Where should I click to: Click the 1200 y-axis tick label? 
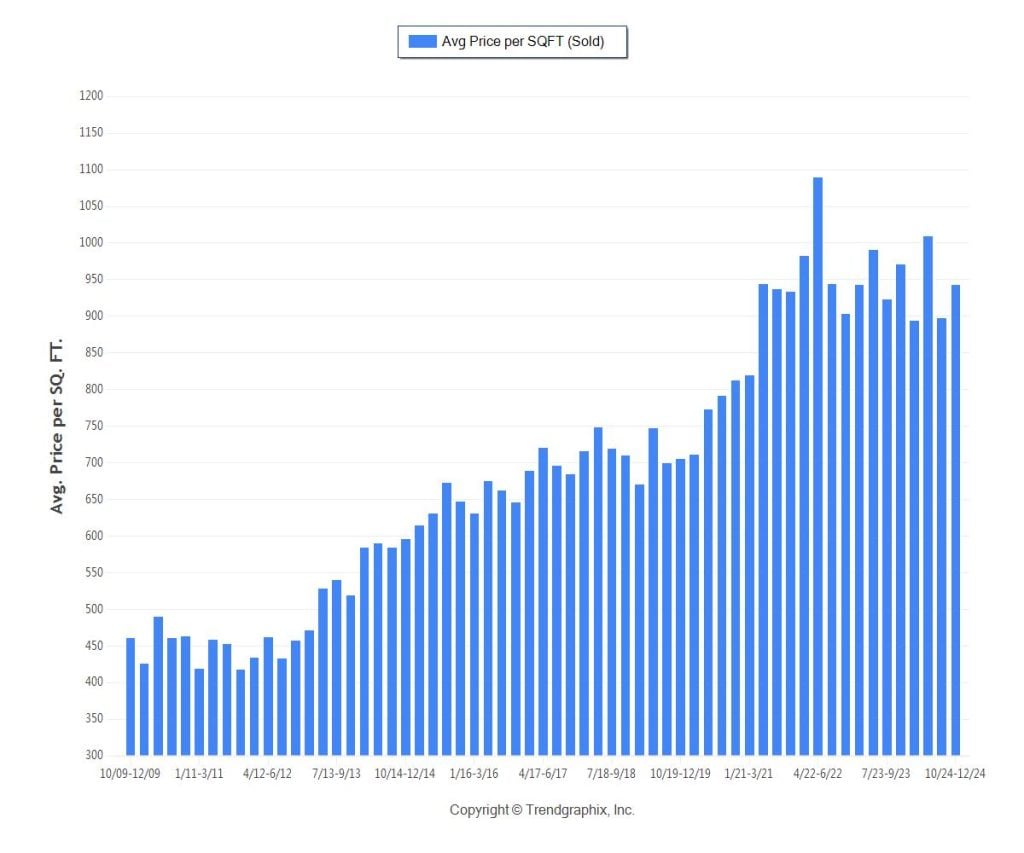tap(91, 96)
